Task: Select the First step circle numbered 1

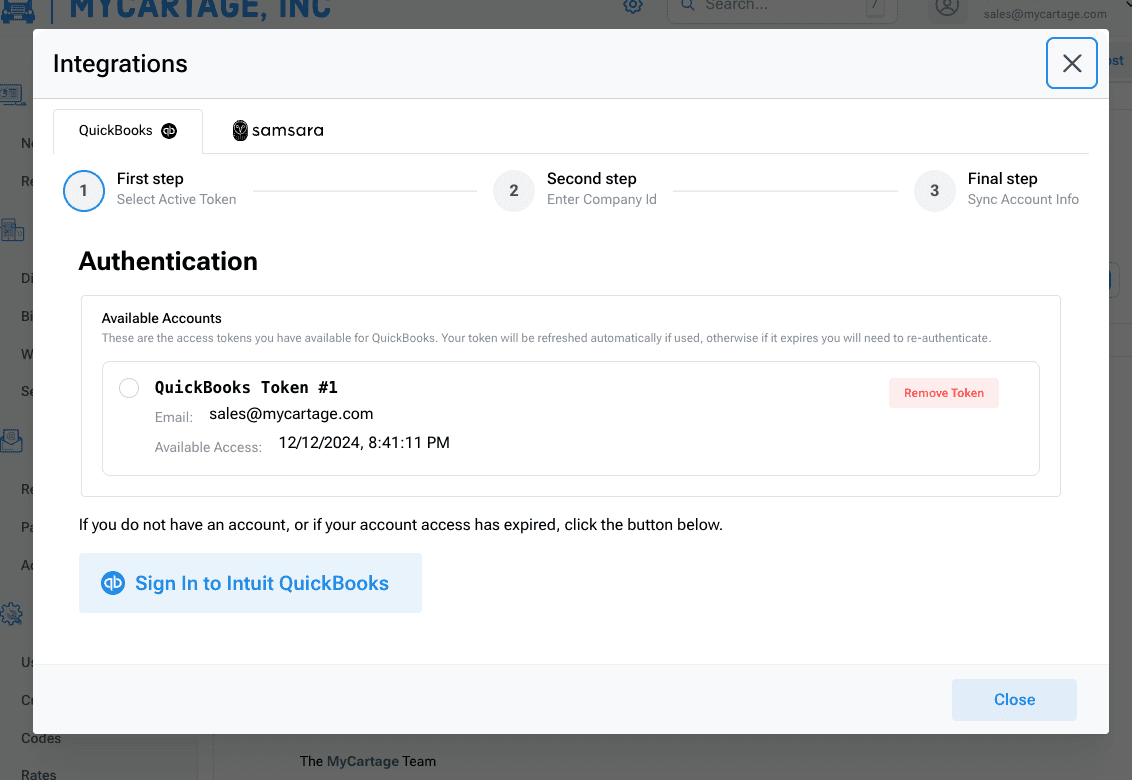Action: tap(84, 191)
